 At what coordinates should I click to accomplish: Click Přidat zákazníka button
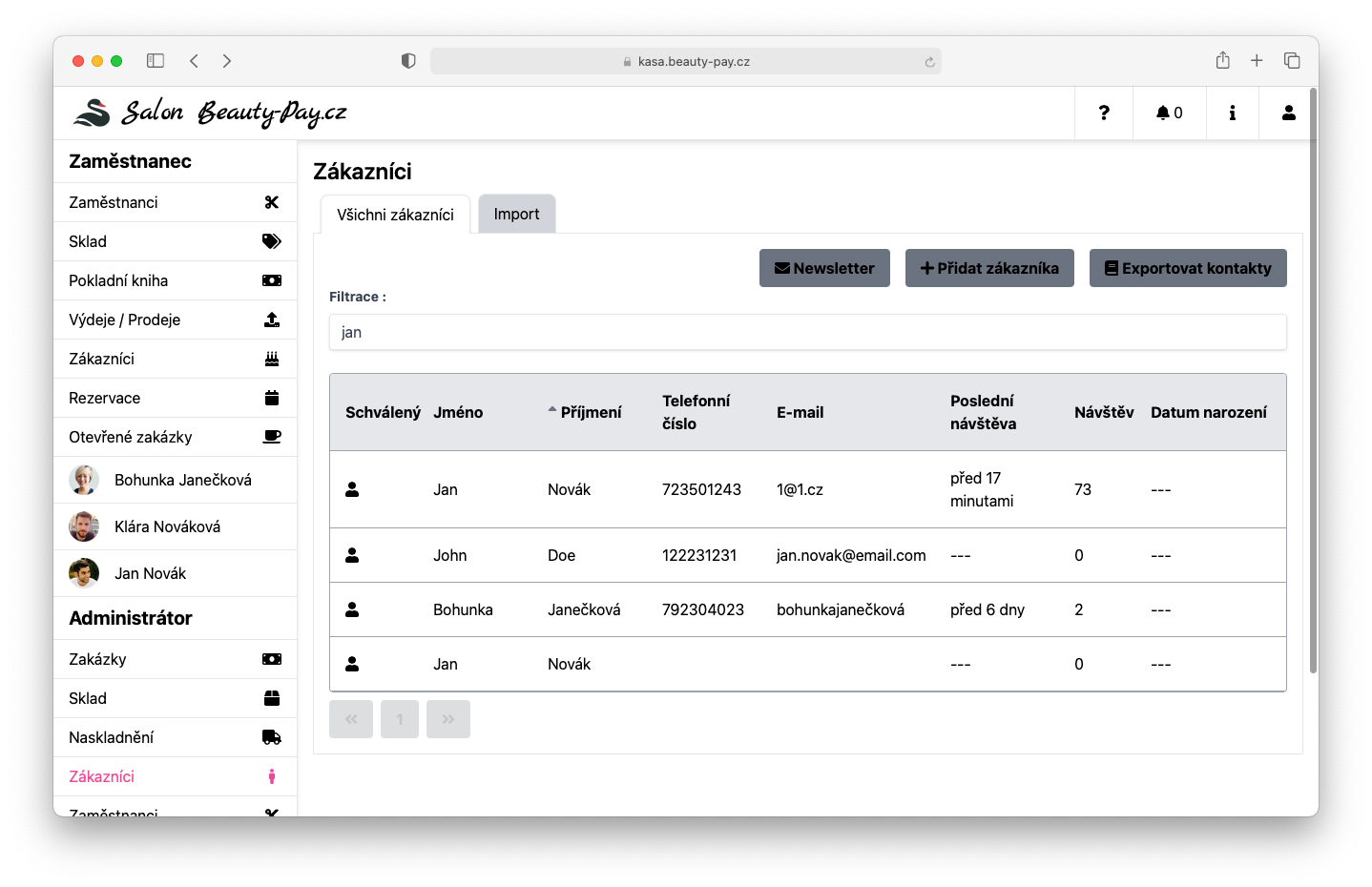click(989, 268)
